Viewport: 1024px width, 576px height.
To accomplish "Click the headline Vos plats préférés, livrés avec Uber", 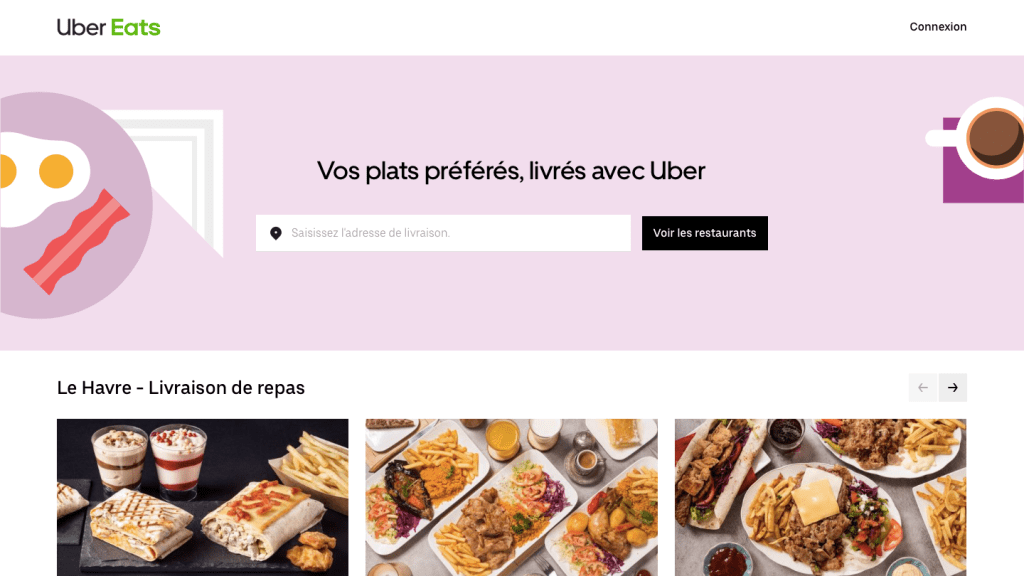I will coord(511,171).
